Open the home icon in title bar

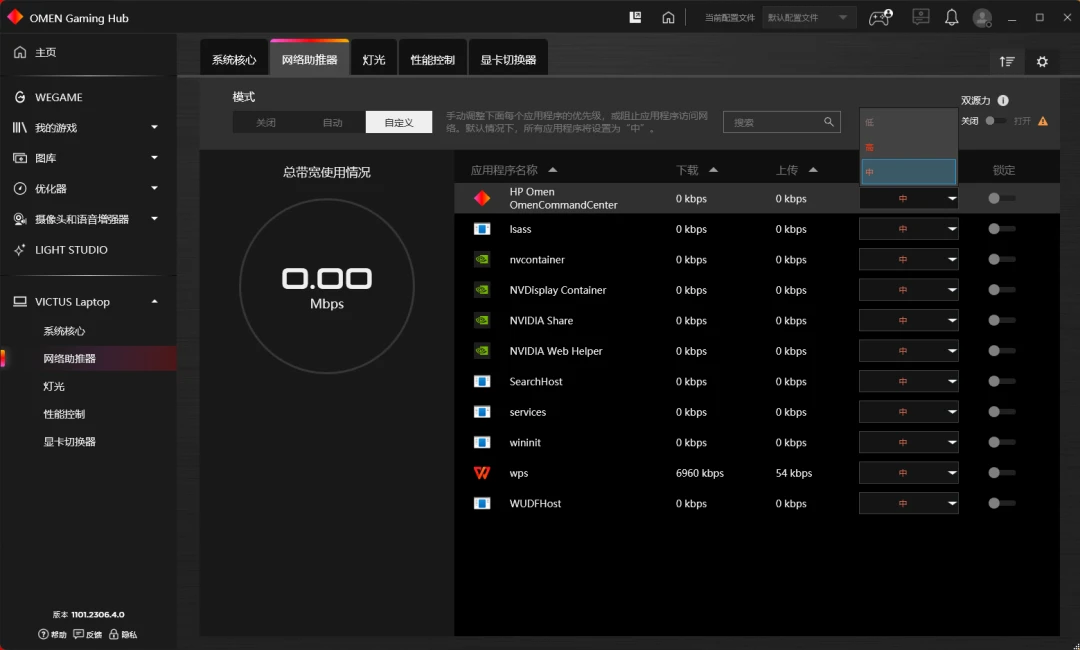[668, 18]
